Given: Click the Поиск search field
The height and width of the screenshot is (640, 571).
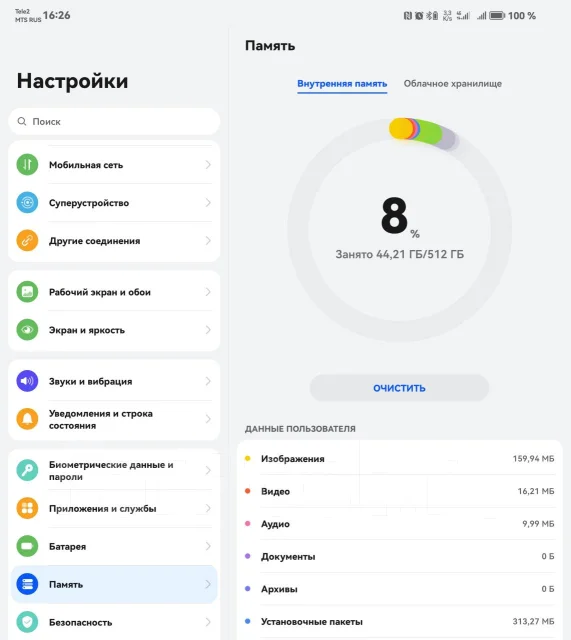Looking at the screenshot, I should click(114, 121).
